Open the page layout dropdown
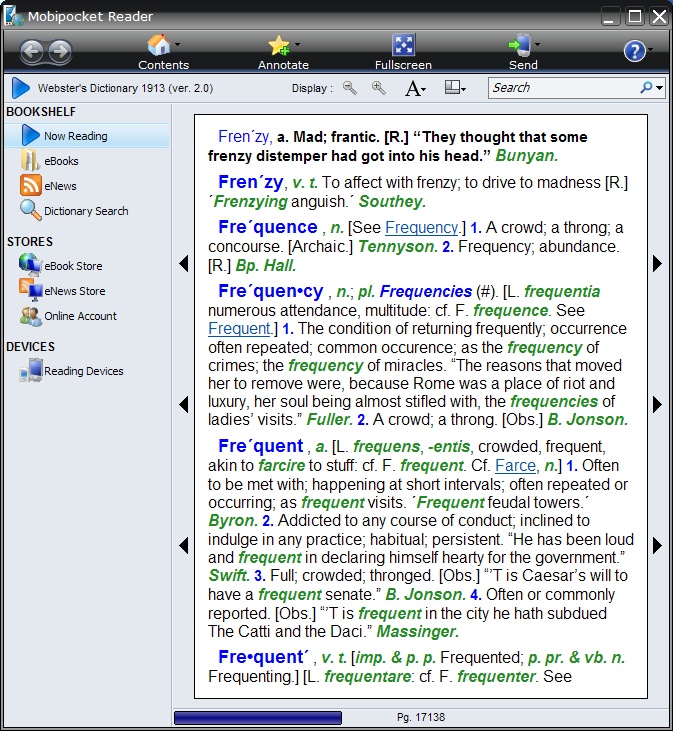Screen dimensions: 673x731 [455, 88]
